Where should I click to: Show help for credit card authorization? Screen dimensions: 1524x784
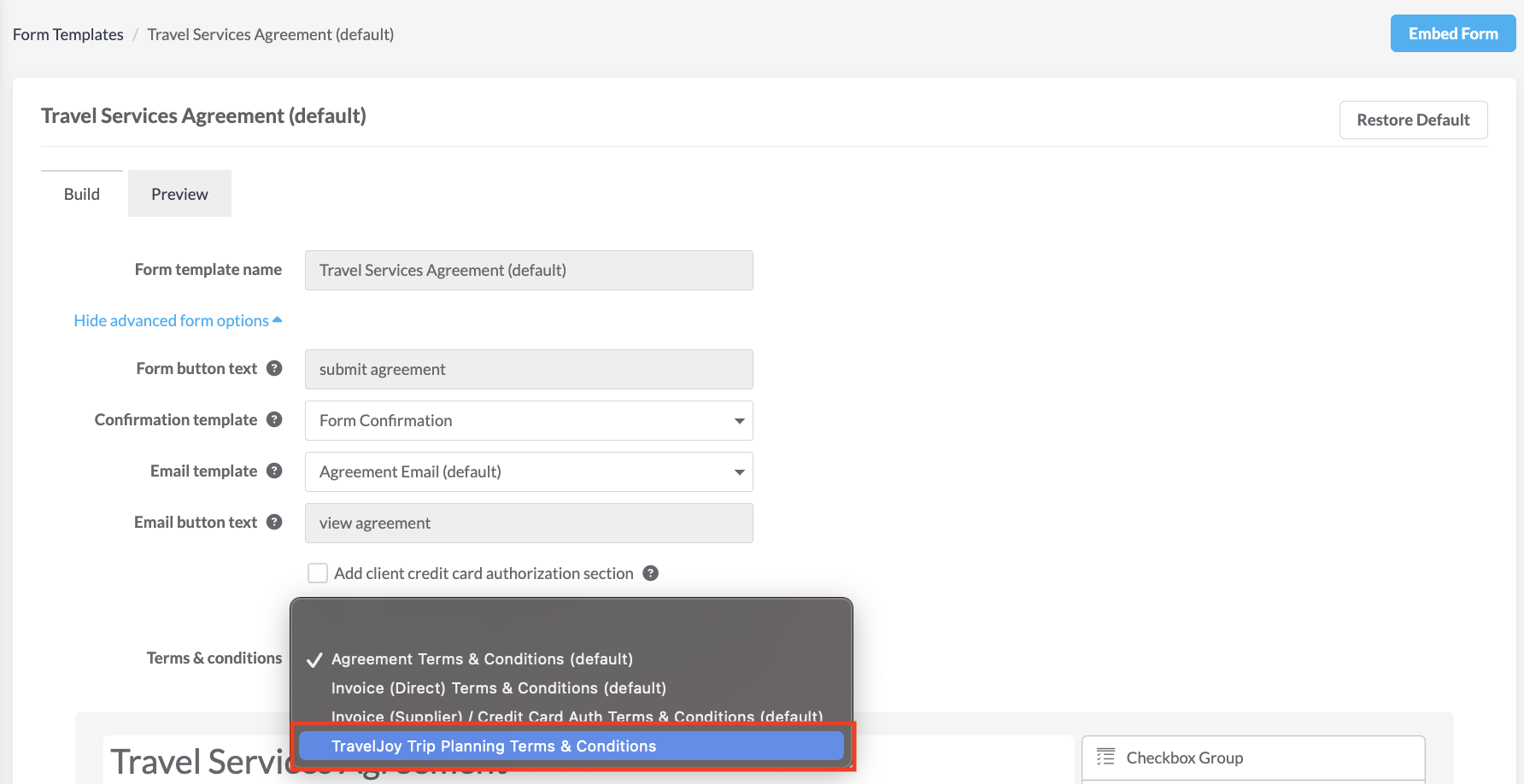coord(651,573)
